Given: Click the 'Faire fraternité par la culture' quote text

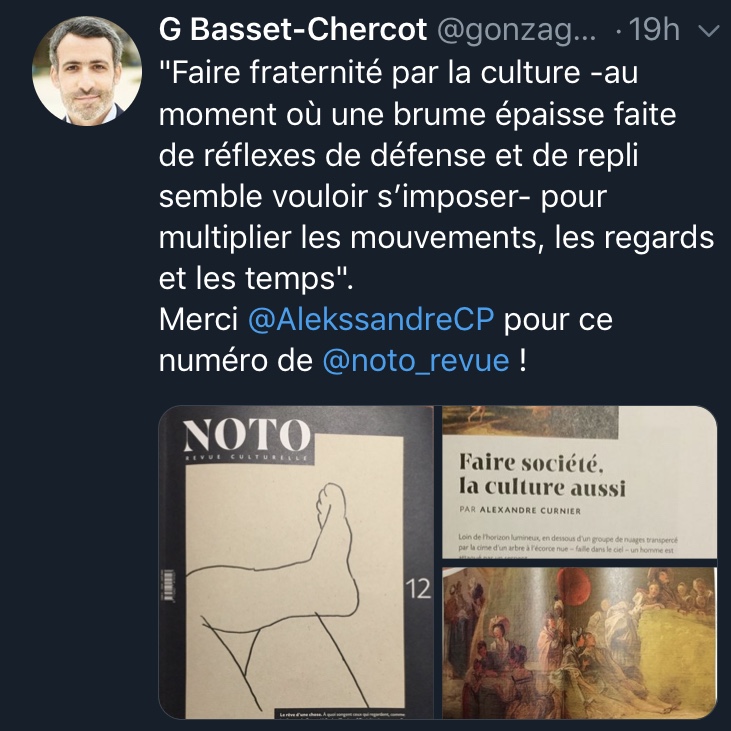Looking at the screenshot, I should pos(370,73).
